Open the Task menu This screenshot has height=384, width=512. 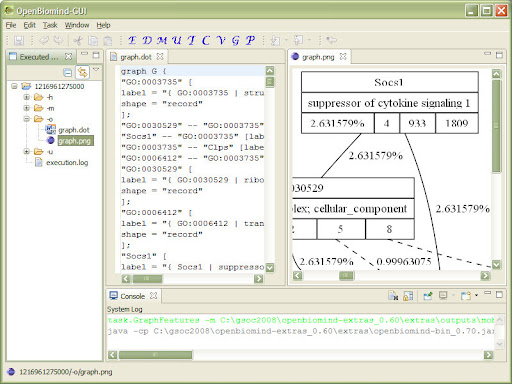click(x=50, y=25)
